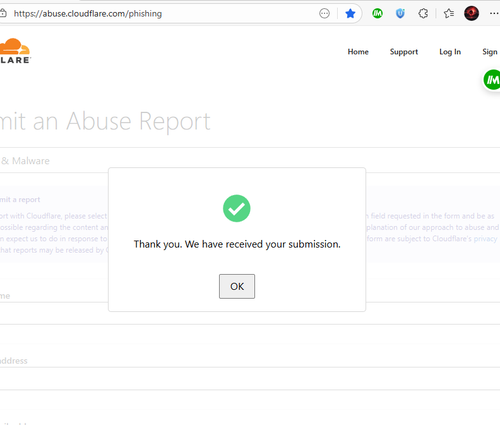Click the Cloudflare logo
The height and width of the screenshot is (425, 500).
point(15,51)
